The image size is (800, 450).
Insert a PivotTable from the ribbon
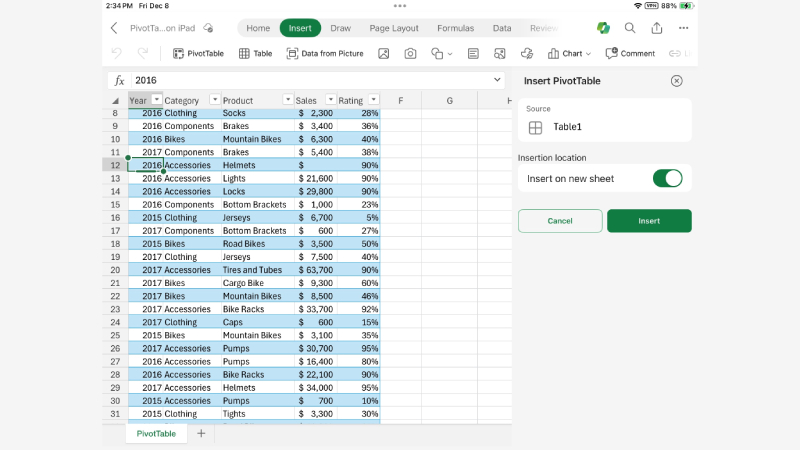[x=198, y=54]
